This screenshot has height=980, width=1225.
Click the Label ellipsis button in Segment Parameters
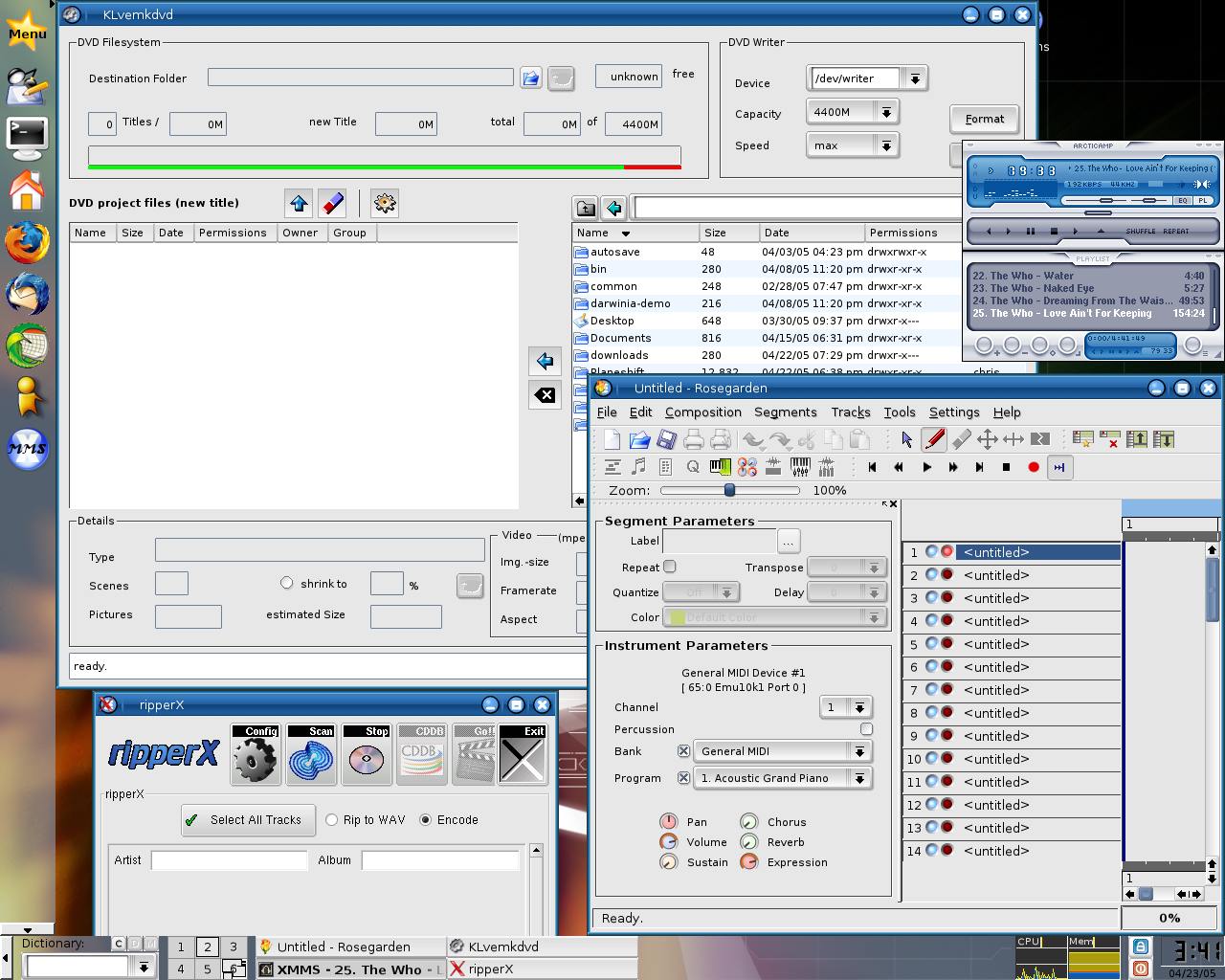789,542
